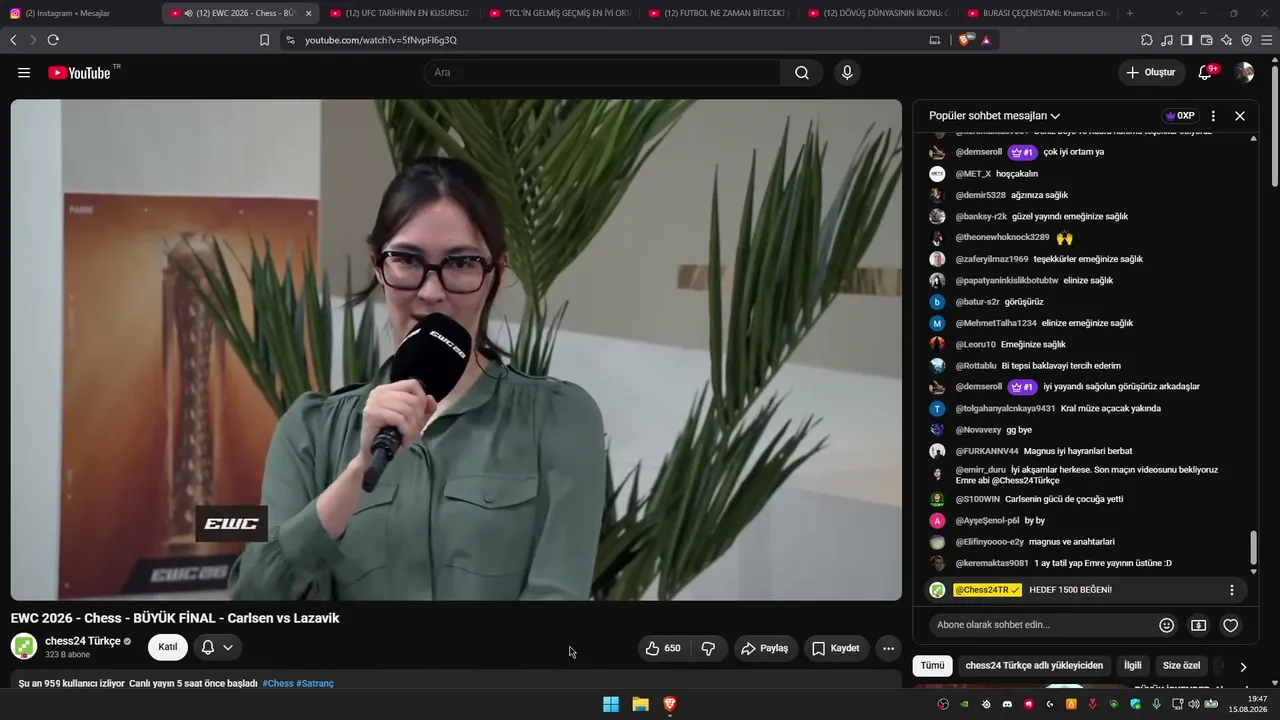View site information icon in address bar
The height and width of the screenshot is (720, 1280).
pos(290,40)
